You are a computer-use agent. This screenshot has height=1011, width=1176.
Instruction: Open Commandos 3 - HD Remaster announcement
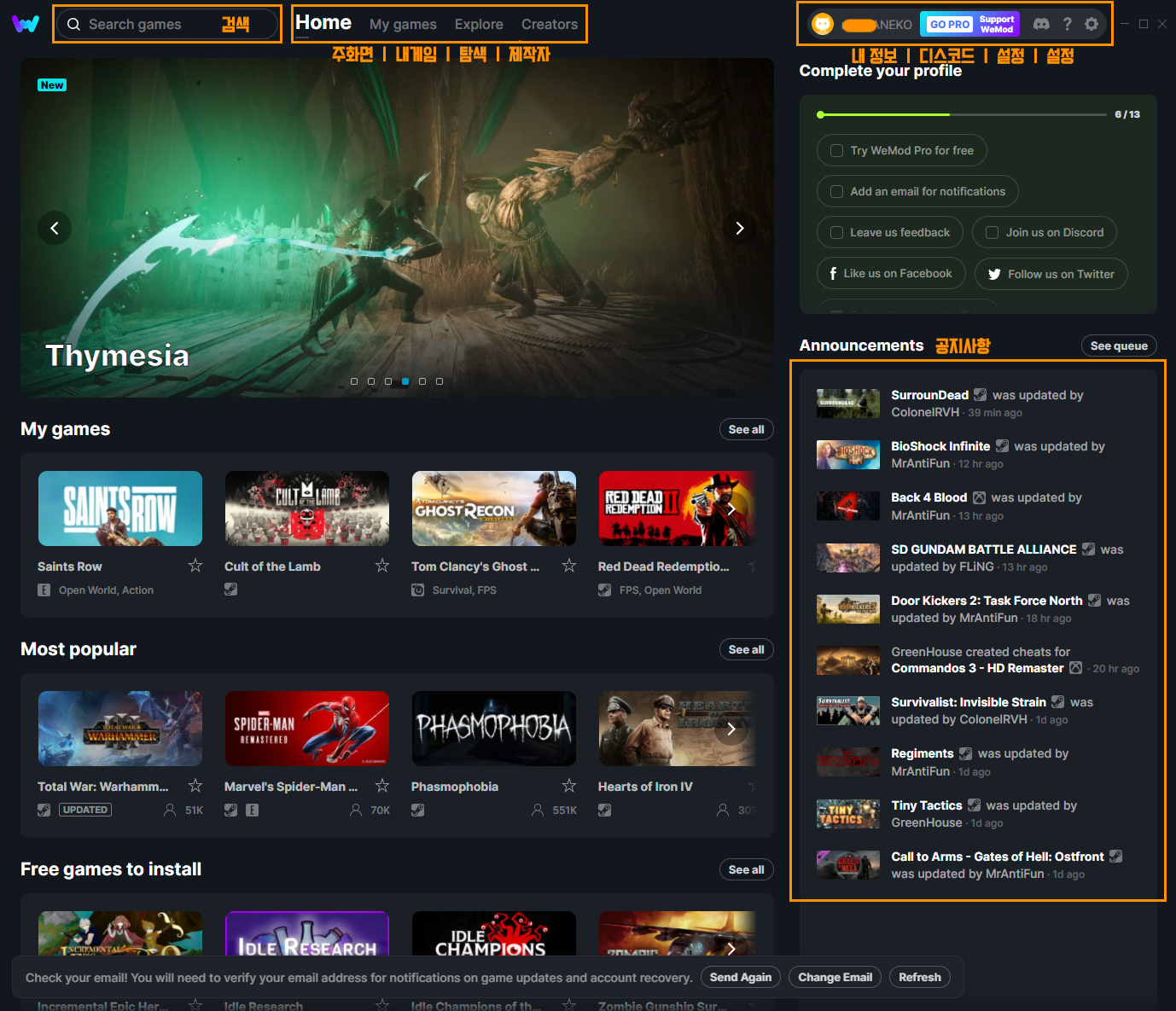coord(978,660)
